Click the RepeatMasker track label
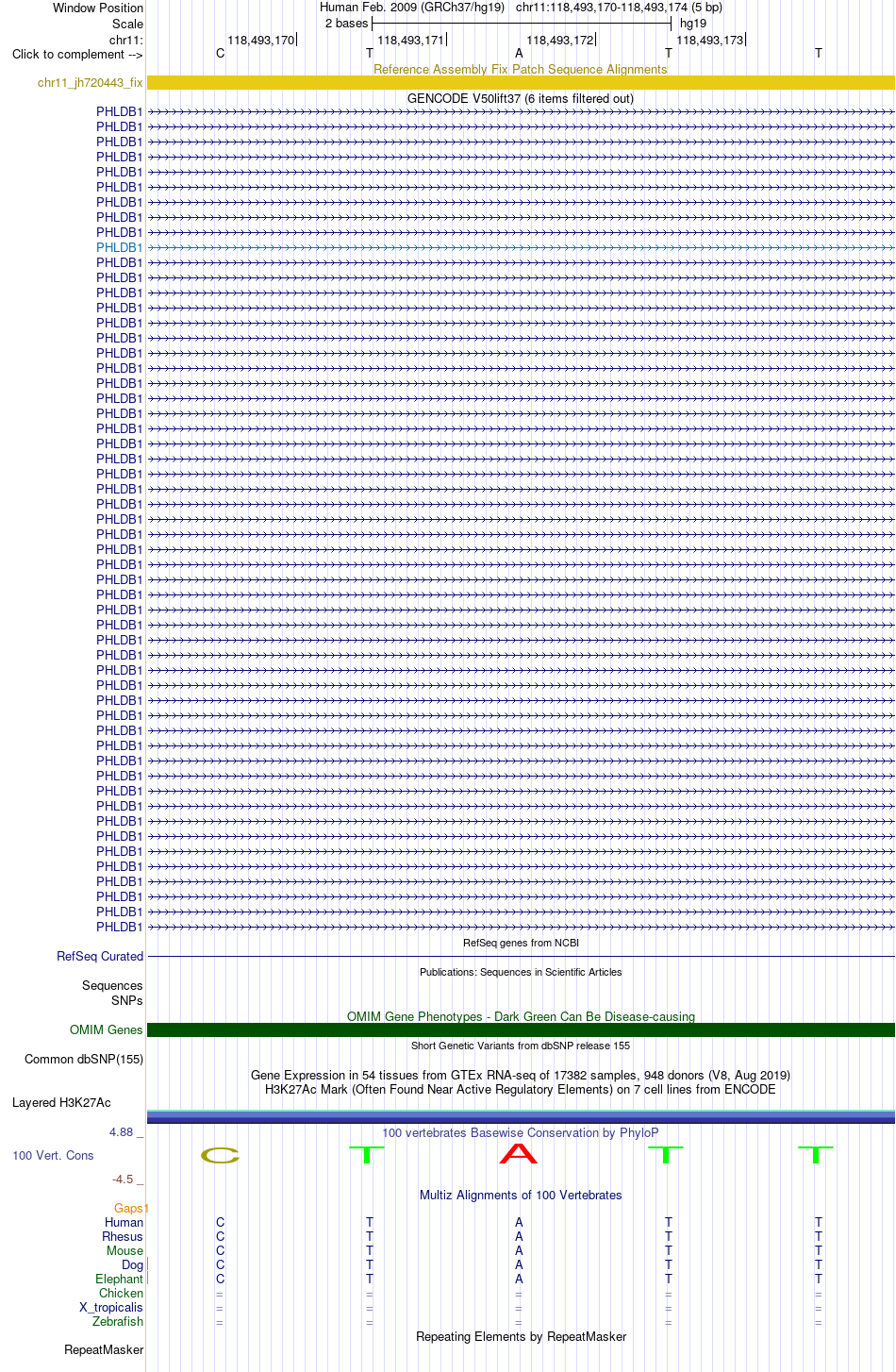This screenshot has height=1372, width=896. pos(104,1349)
